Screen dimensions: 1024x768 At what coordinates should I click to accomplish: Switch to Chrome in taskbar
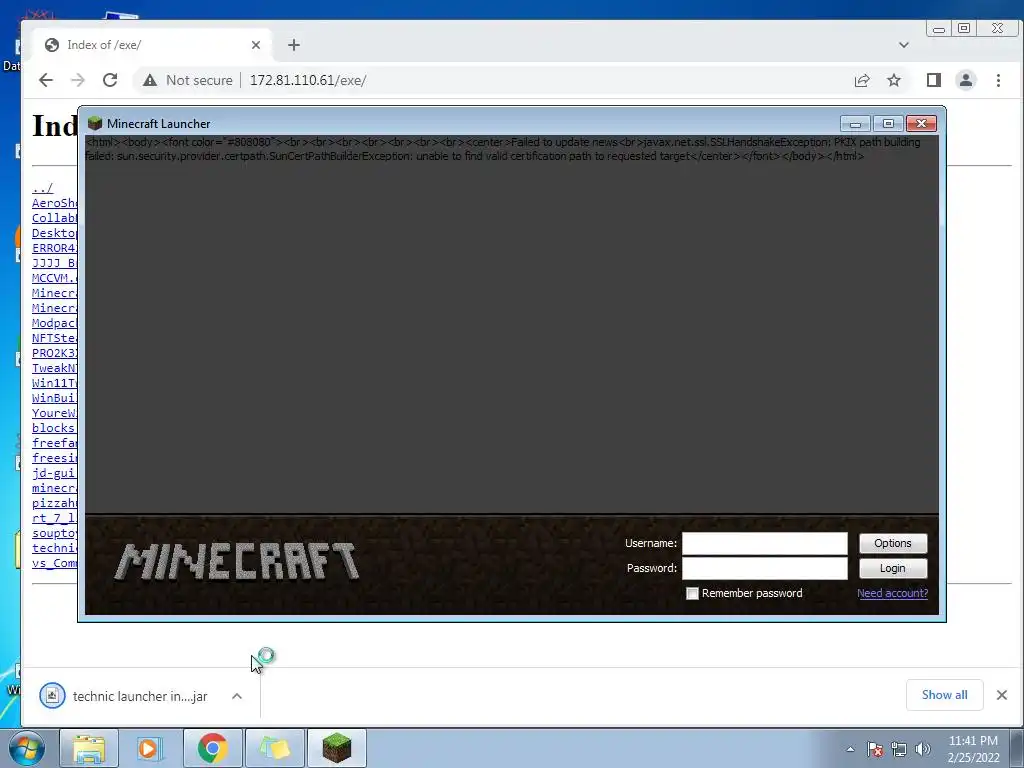tap(212, 748)
